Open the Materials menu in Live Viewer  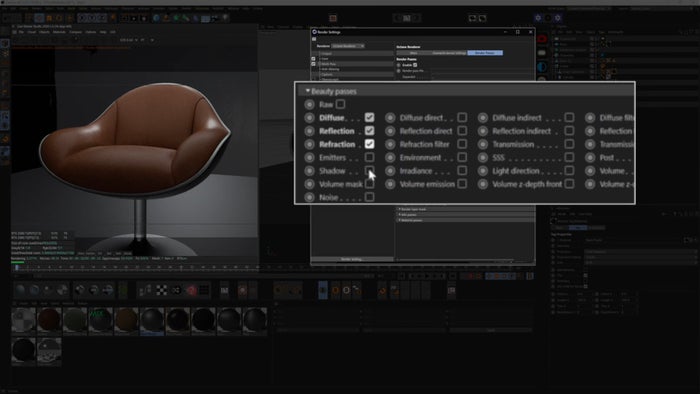coord(59,32)
